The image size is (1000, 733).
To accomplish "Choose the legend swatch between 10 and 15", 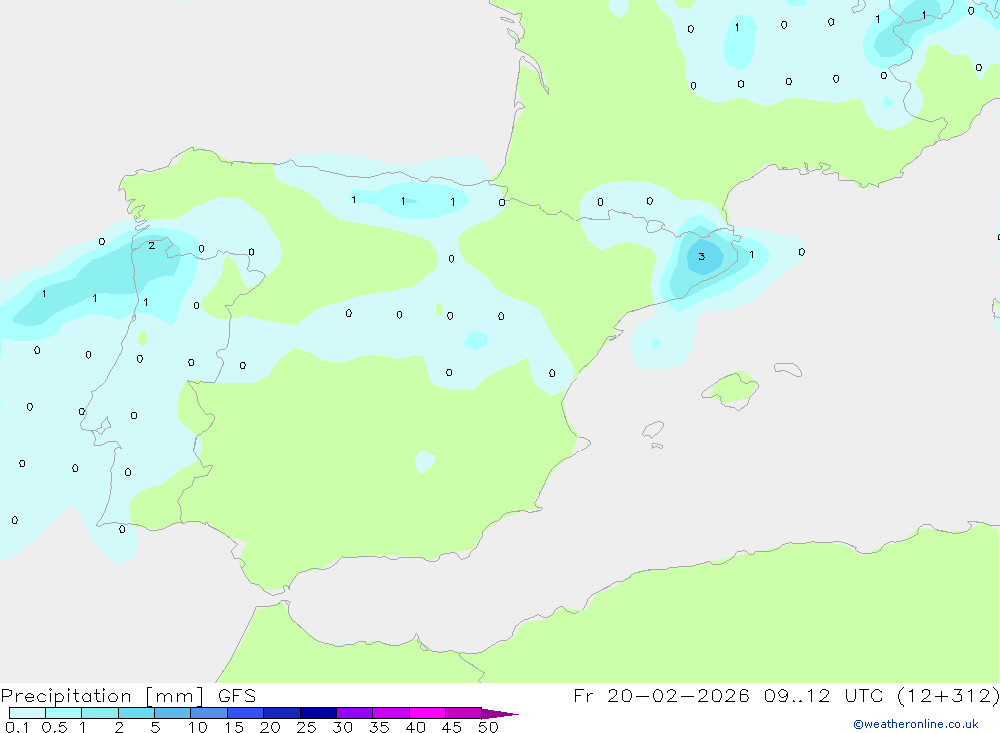I will click(209, 713).
